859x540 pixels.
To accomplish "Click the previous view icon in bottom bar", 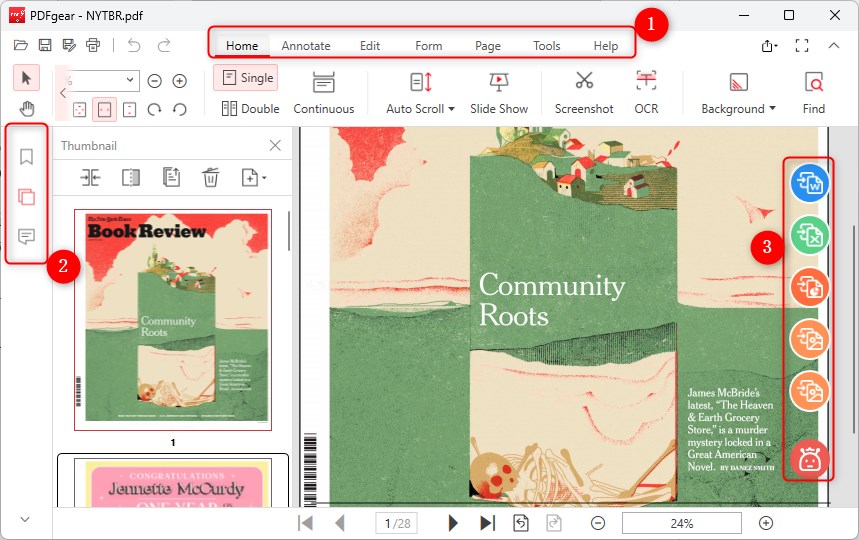I will tap(521, 523).
